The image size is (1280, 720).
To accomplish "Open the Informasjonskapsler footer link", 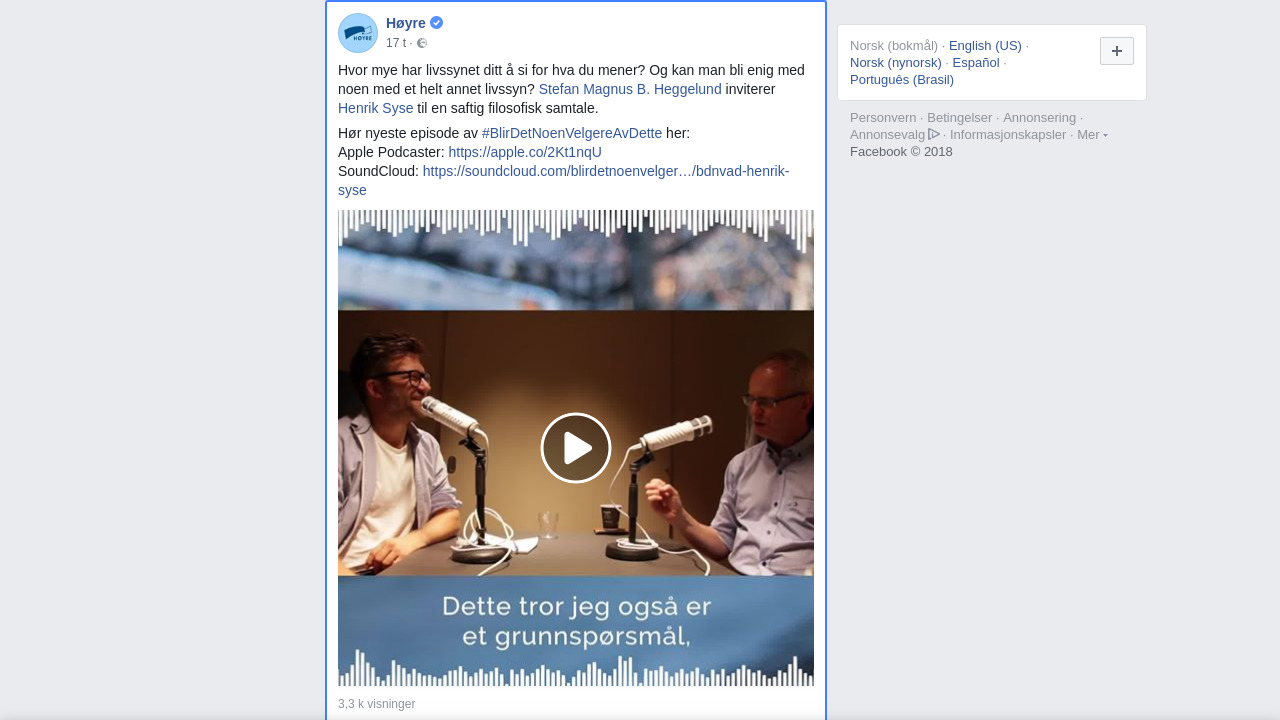I will (x=1008, y=135).
